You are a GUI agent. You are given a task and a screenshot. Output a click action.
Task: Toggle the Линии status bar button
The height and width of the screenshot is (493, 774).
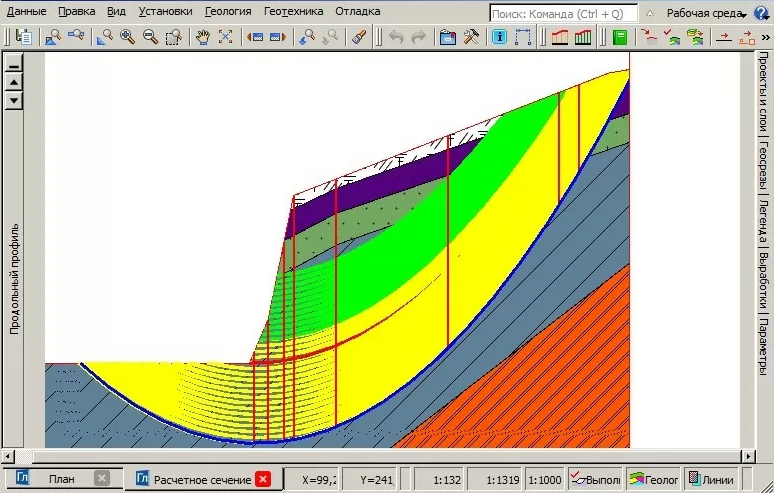point(711,479)
